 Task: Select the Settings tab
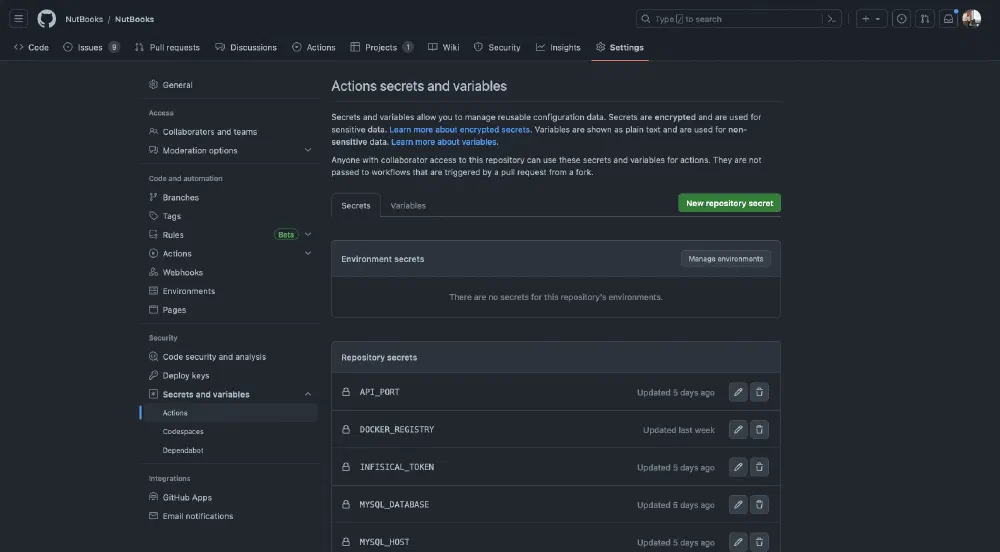click(x=620, y=47)
